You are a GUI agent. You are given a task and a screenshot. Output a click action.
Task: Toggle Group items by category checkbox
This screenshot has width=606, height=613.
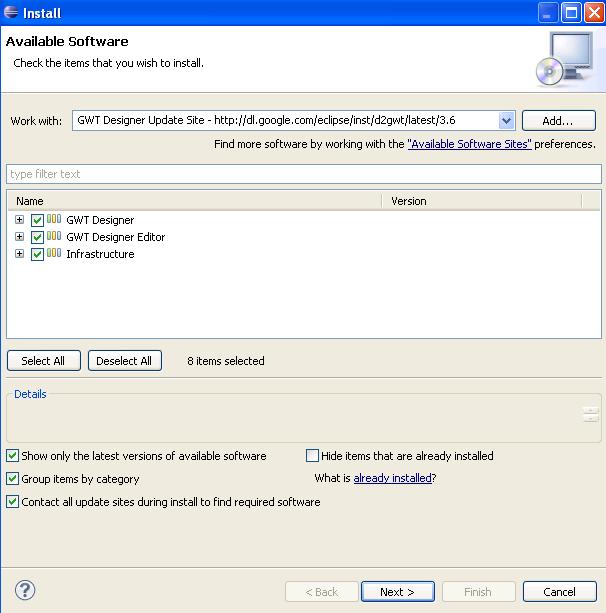pos(13,479)
